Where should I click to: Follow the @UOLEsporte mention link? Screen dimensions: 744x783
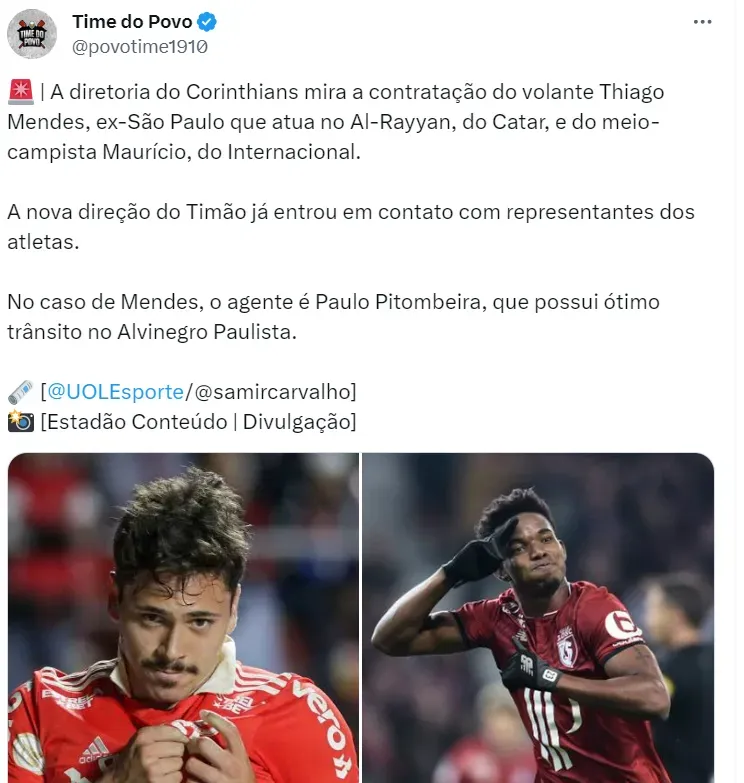[115, 392]
